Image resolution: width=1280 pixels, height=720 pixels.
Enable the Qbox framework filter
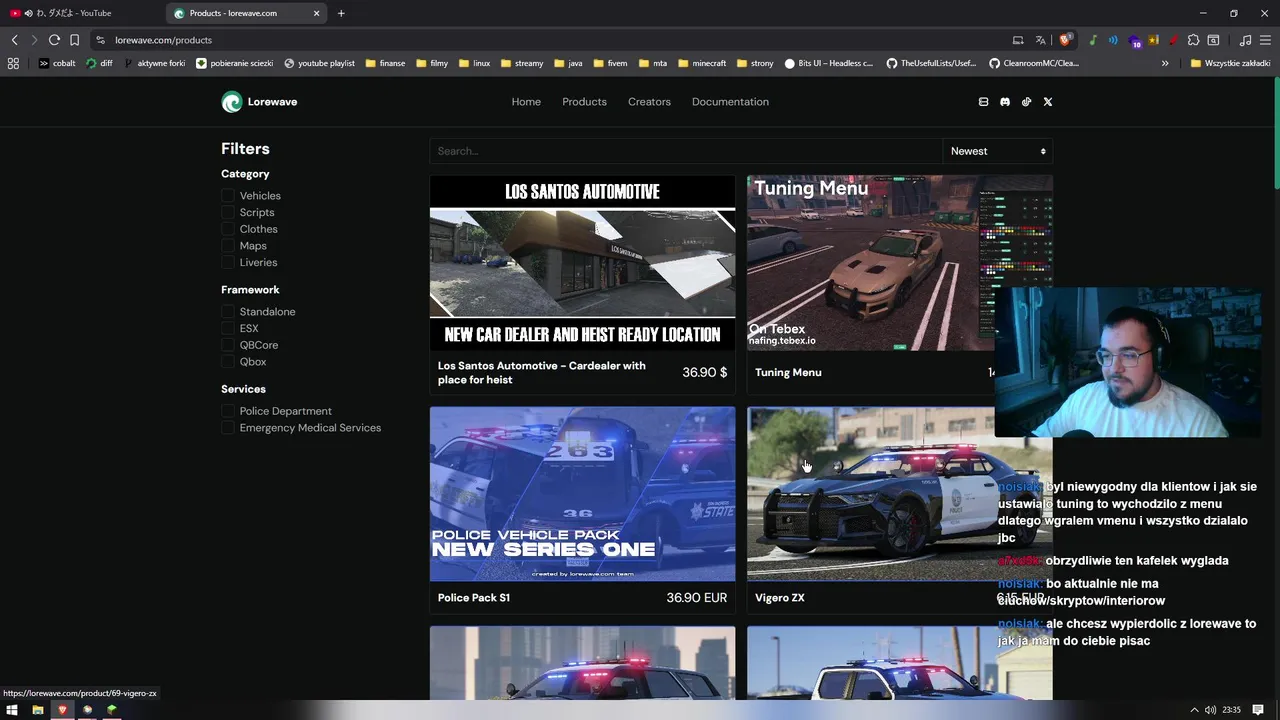[x=228, y=362]
